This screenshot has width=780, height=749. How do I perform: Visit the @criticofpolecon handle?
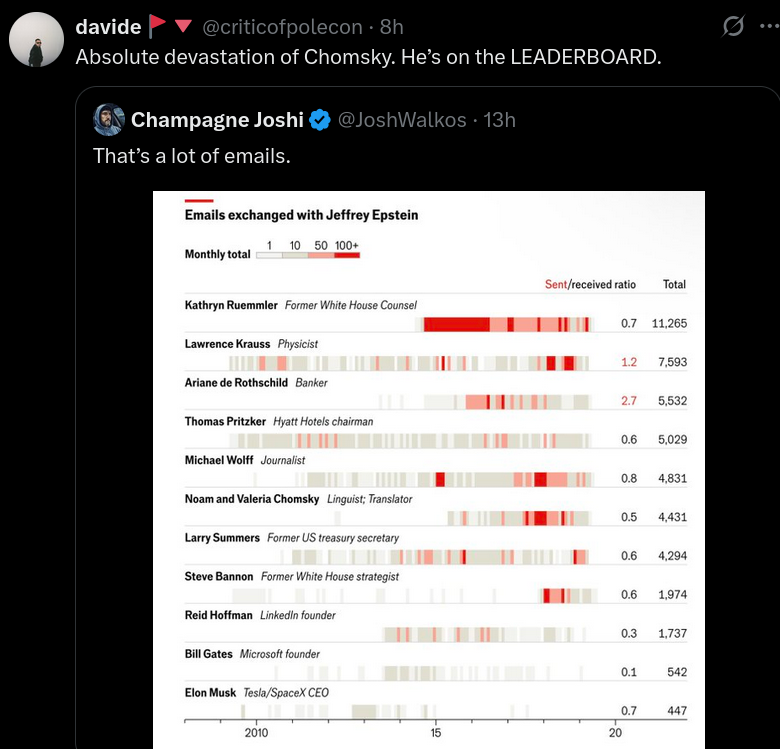pyautogui.click(x=283, y=27)
